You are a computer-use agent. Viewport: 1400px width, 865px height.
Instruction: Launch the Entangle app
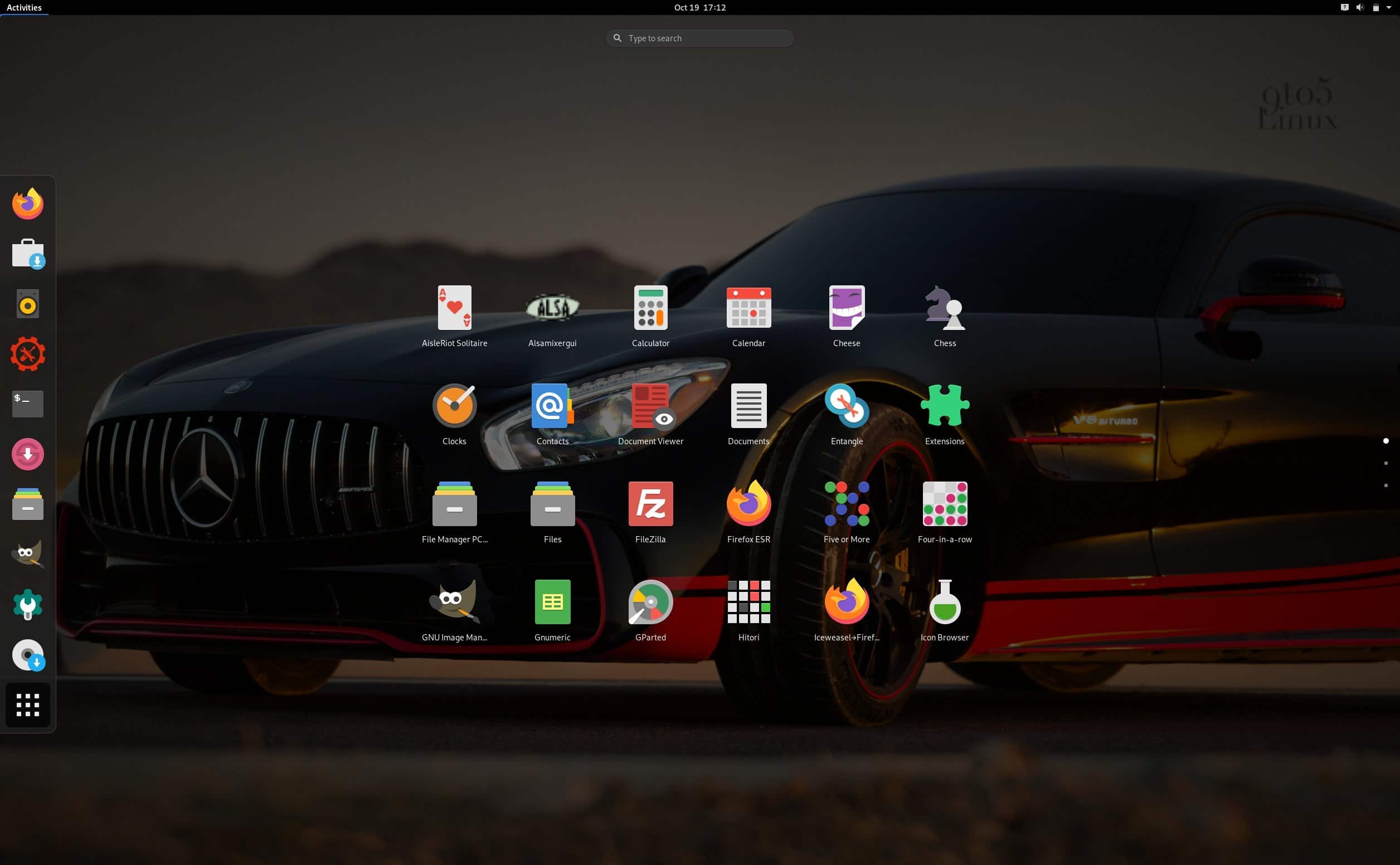pos(847,414)
